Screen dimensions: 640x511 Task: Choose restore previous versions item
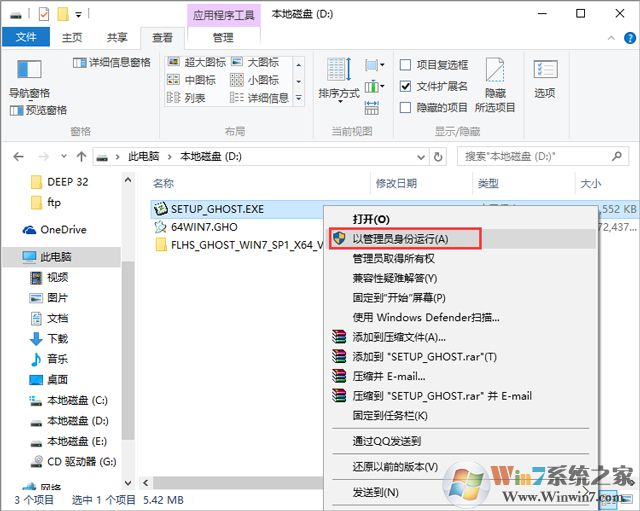click(463, 467)
